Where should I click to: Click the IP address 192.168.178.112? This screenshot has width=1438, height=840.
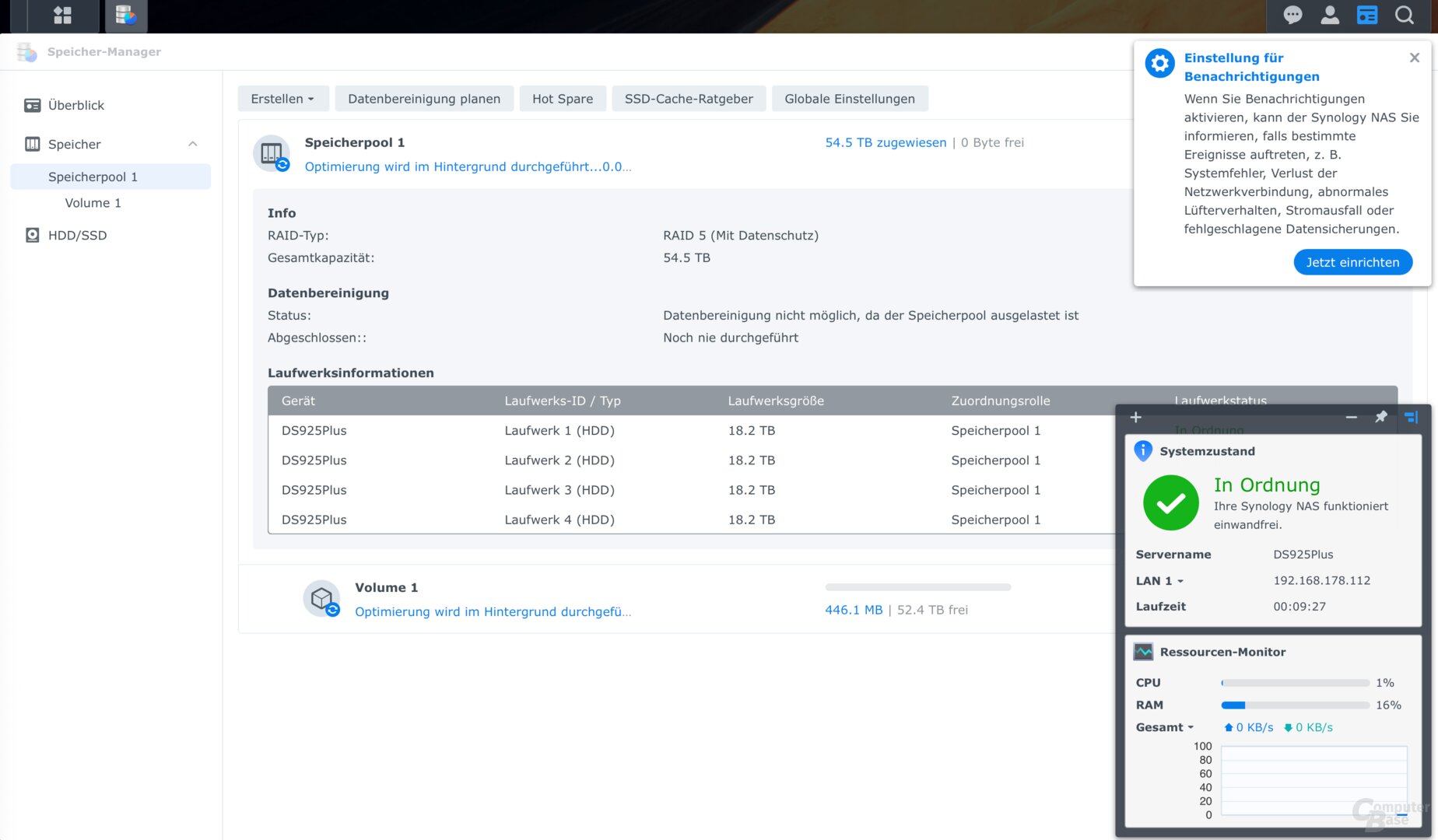tap(1321, 580)
